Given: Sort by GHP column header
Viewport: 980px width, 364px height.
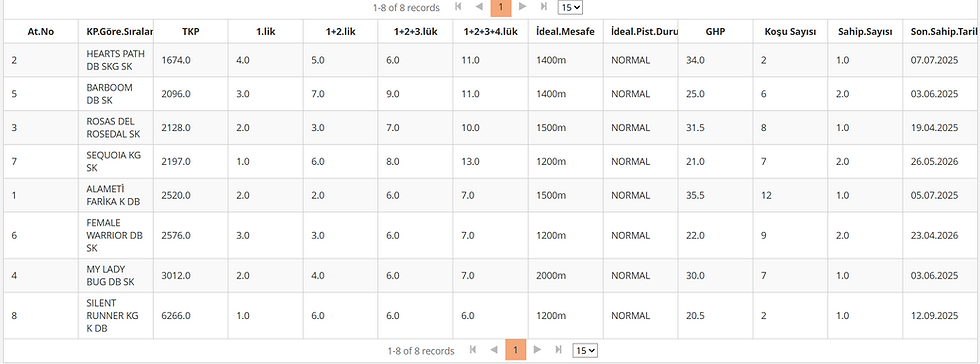Looking at the screenshot, I should click(716, 32).
